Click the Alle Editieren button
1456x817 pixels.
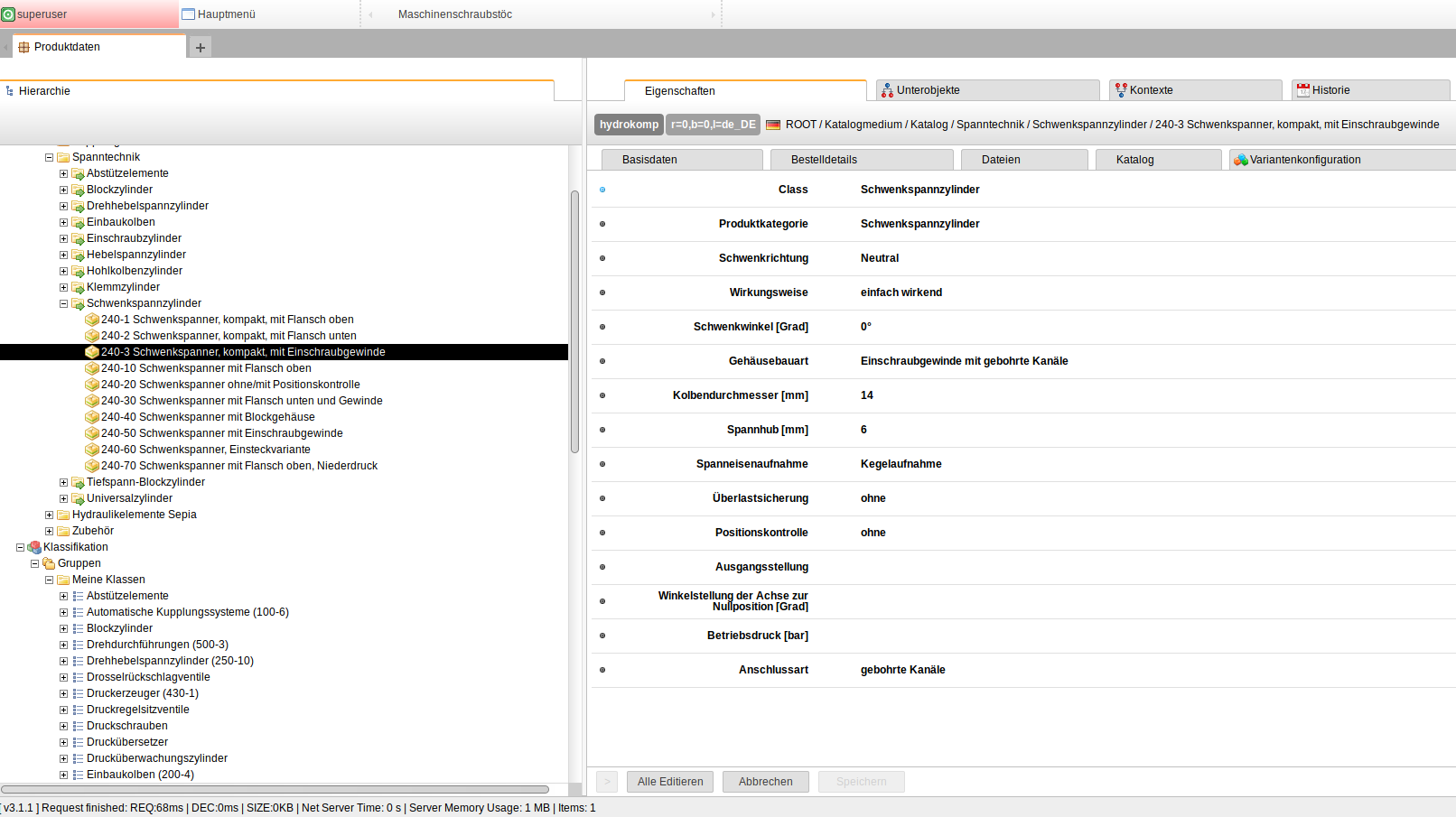[x=669, y=782]
